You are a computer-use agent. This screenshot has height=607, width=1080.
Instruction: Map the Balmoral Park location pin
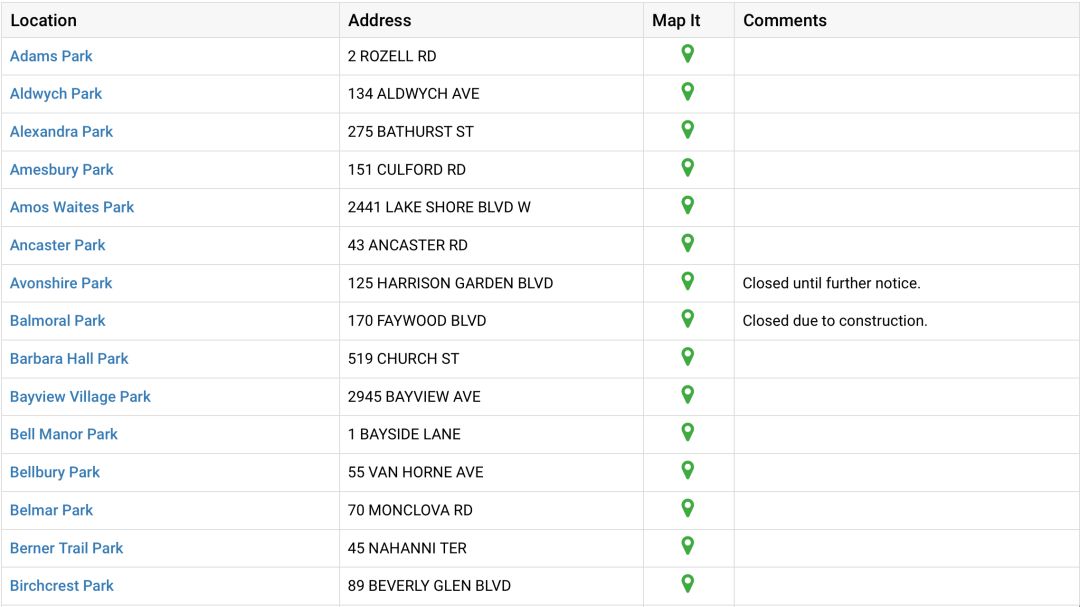coord(687,319)
